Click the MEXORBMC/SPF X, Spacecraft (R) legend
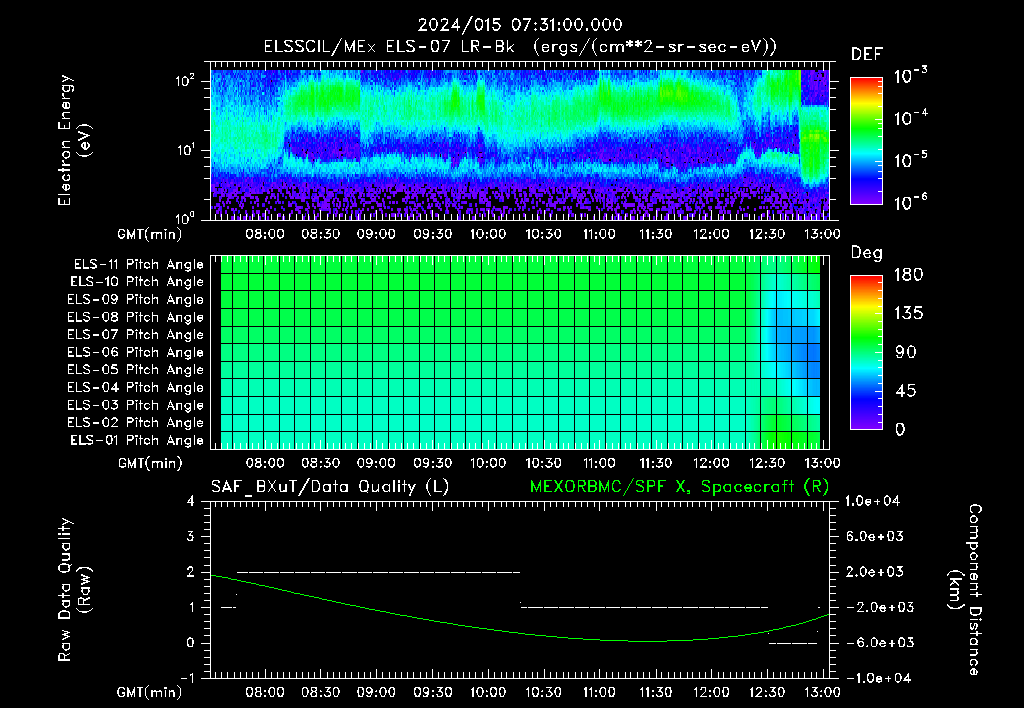1024x708 pixels. (x=679, y=487)
